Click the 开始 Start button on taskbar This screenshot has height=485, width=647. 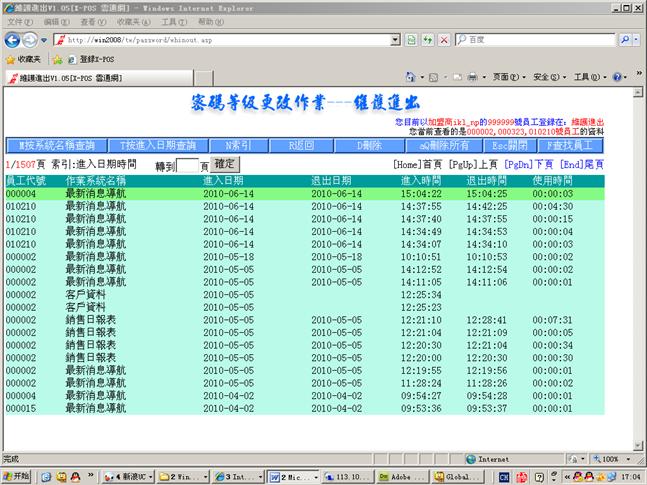pyautogui.click(x=17, y=476)
